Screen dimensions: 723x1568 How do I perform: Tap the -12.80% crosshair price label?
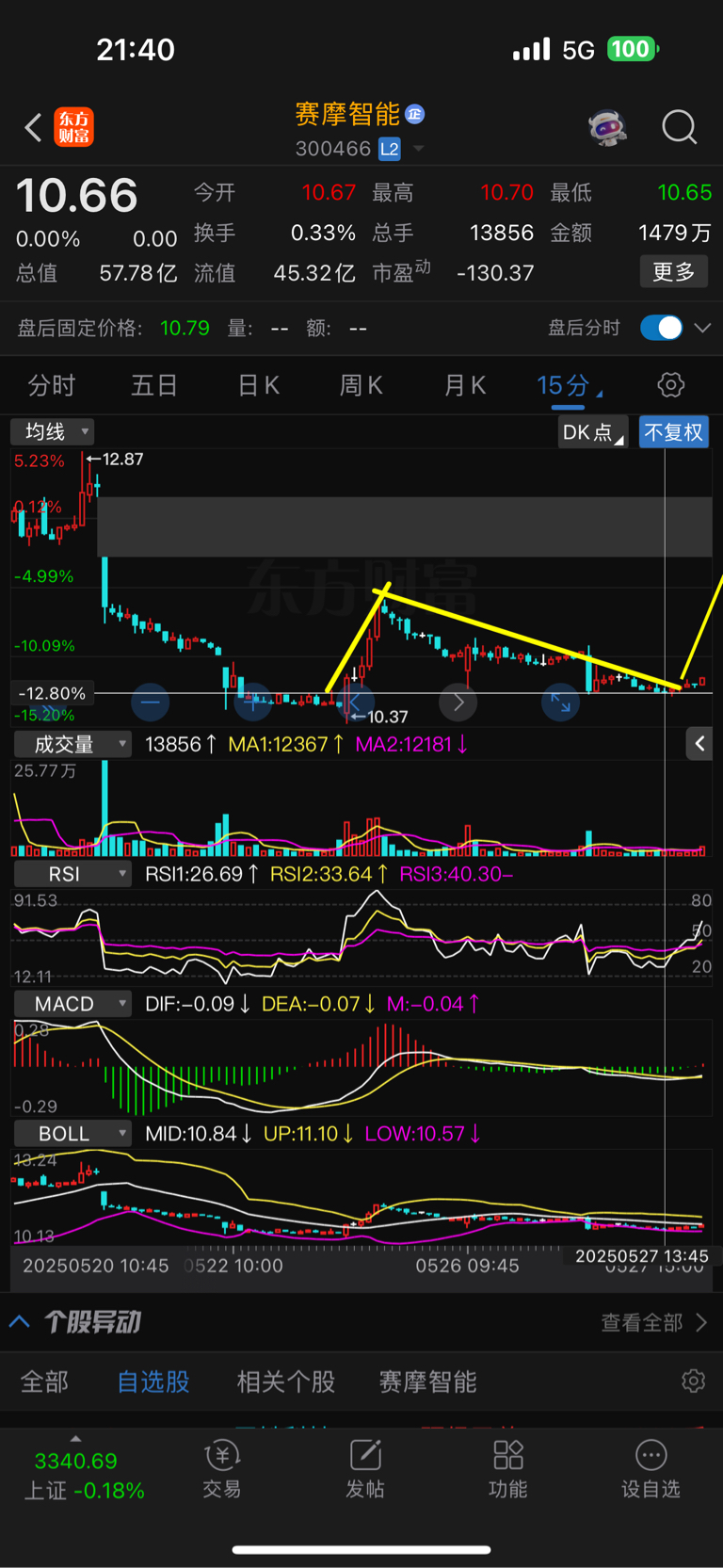point(52,693)
